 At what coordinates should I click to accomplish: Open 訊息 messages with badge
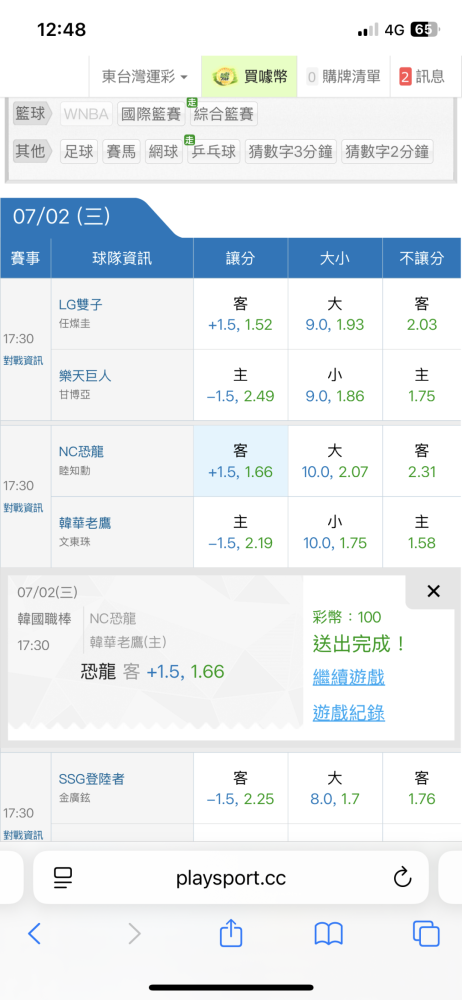422,77
